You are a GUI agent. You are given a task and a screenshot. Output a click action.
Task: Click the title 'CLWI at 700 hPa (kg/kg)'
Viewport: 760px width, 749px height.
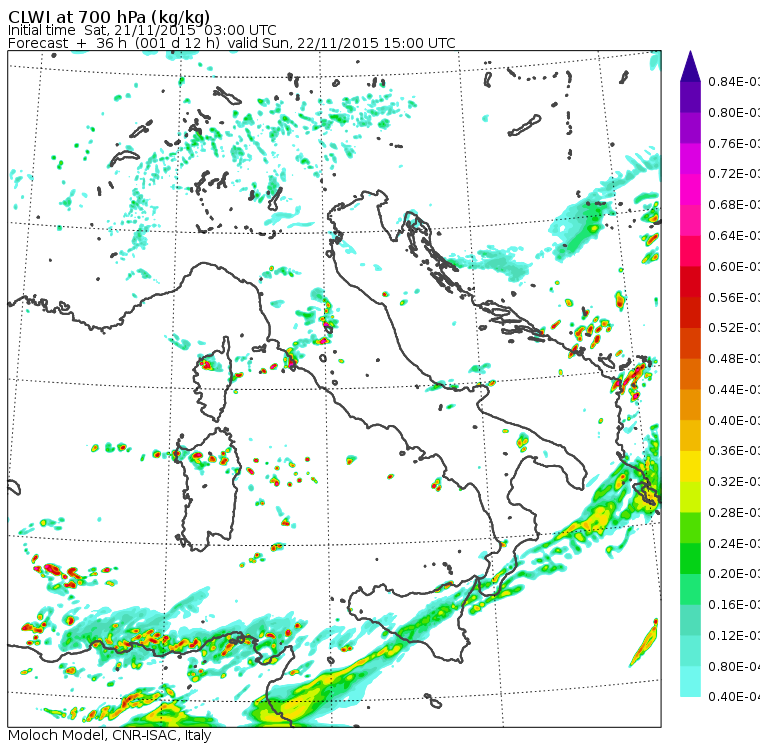[x=109, y=16]
